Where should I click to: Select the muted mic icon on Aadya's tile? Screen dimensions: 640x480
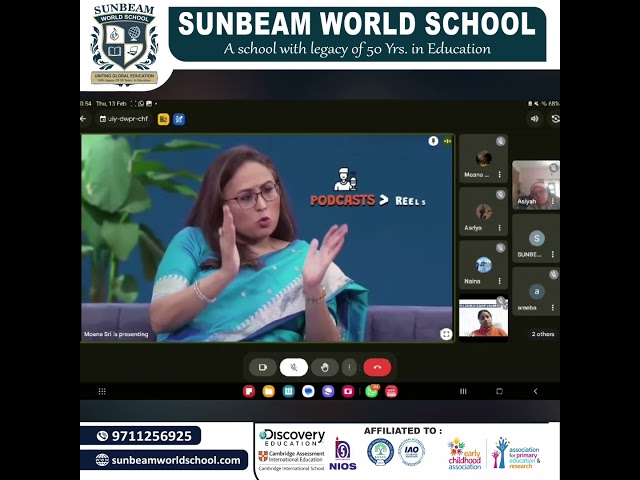500,194
